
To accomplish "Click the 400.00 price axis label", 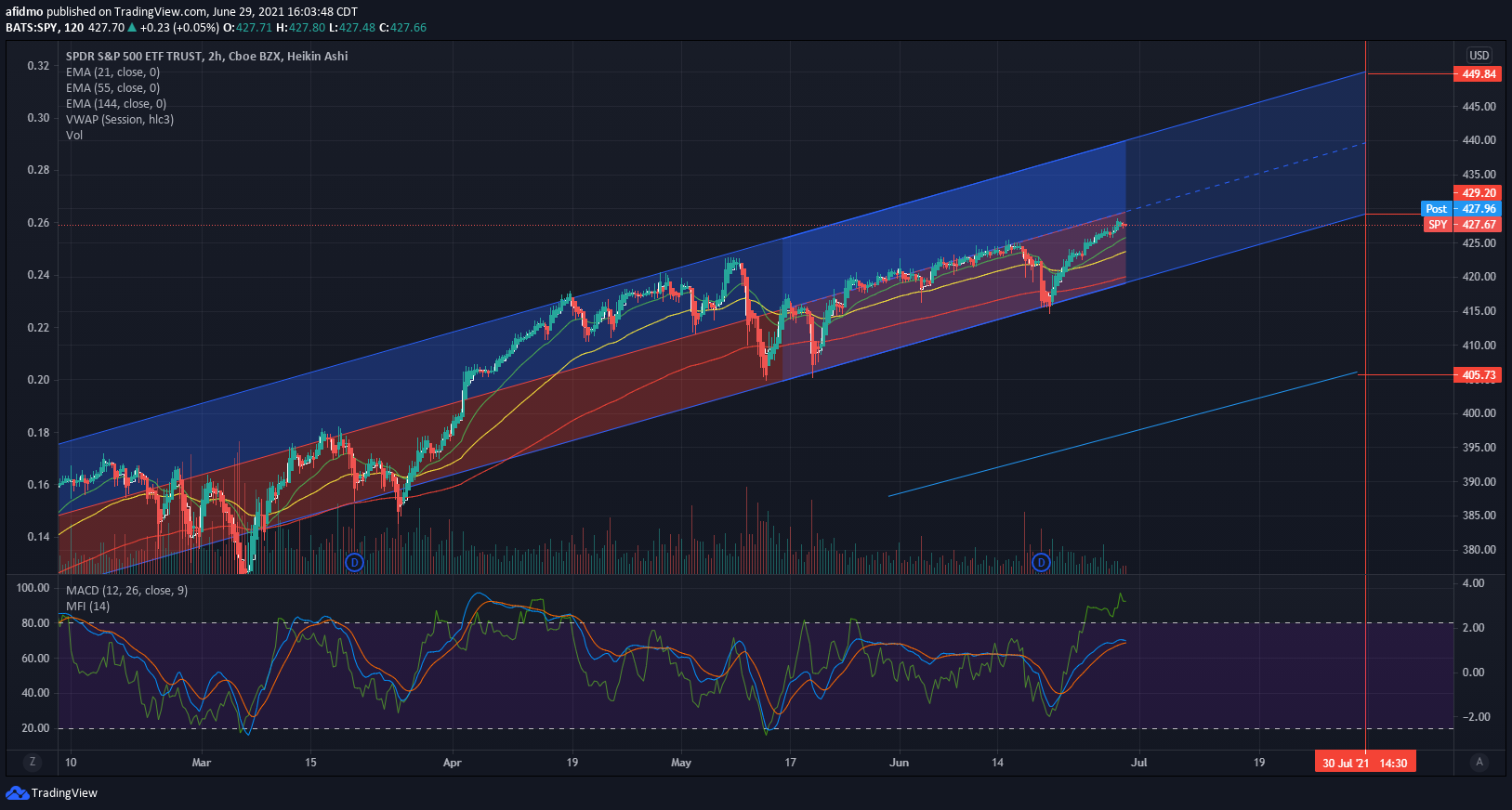I will (1479, 413).
